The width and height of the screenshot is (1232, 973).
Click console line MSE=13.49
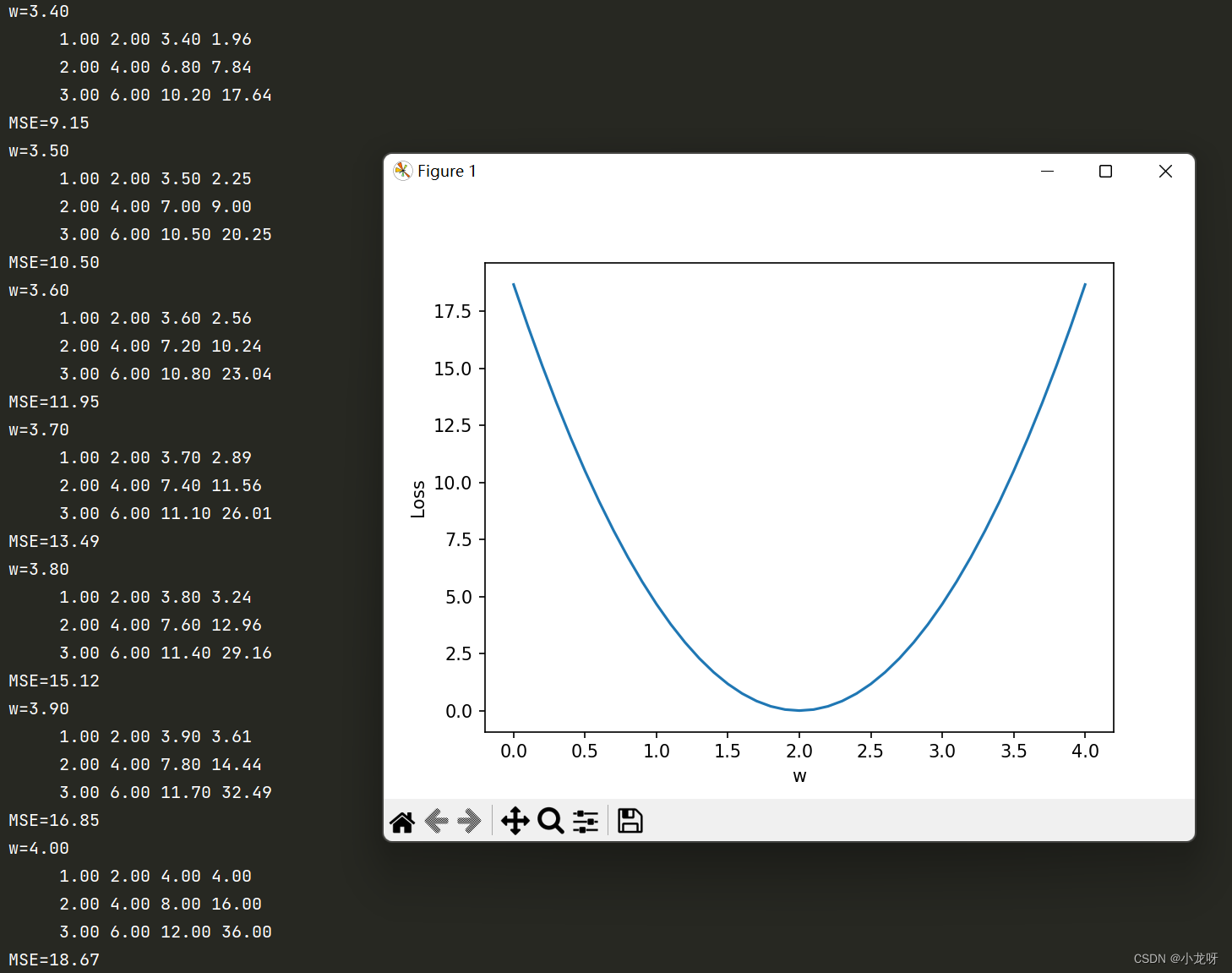(54, 542)
